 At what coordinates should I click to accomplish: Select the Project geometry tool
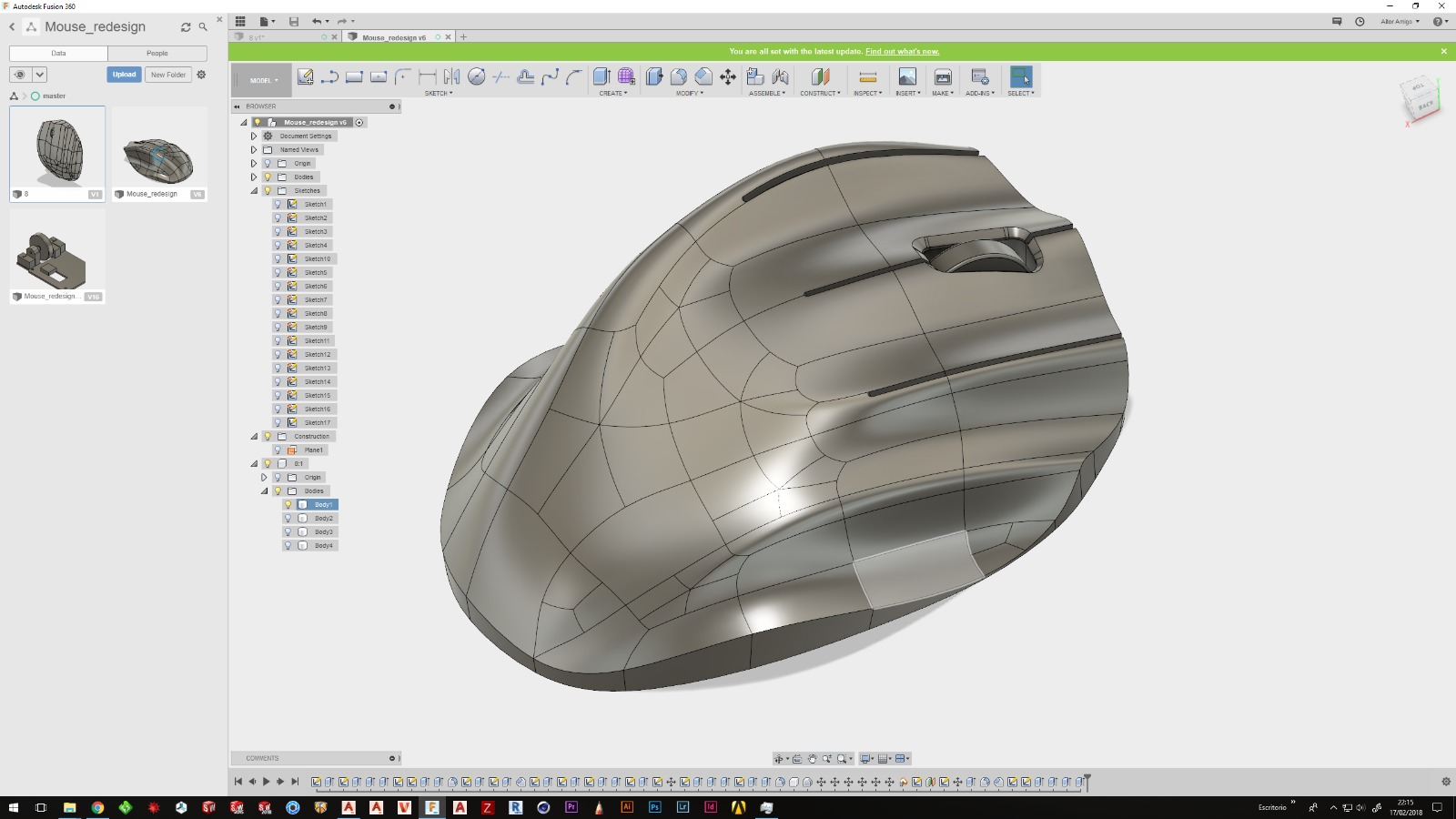point(526,77)
